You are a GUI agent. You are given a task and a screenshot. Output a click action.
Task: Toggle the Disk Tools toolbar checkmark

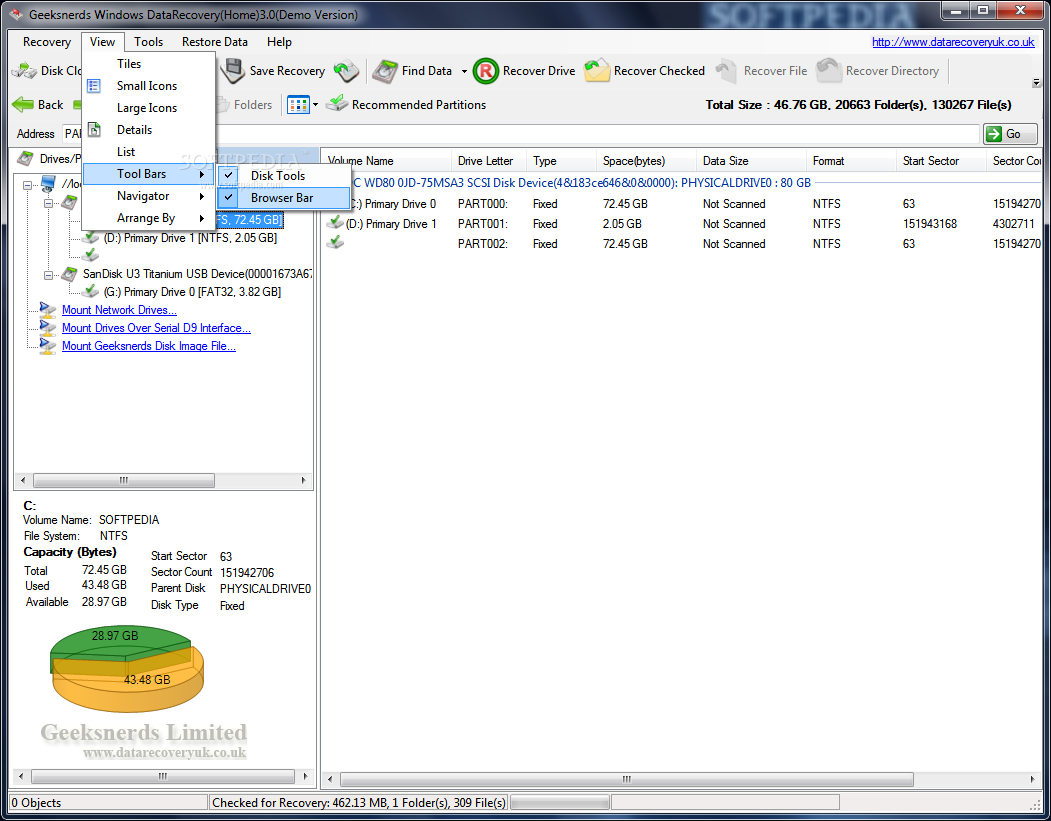pyautogui.click(x=229, y=175)
